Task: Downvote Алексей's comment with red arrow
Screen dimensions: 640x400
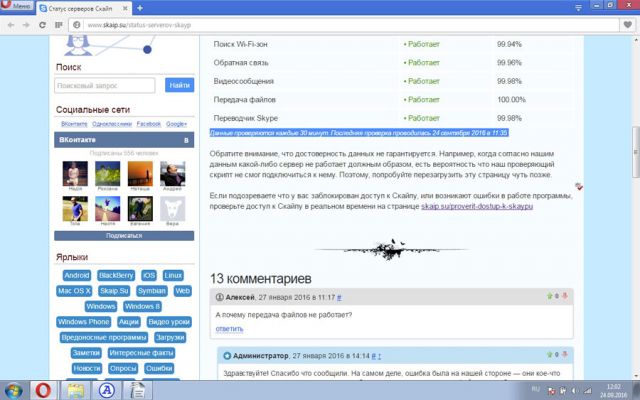Action: (x=565, y=296)
